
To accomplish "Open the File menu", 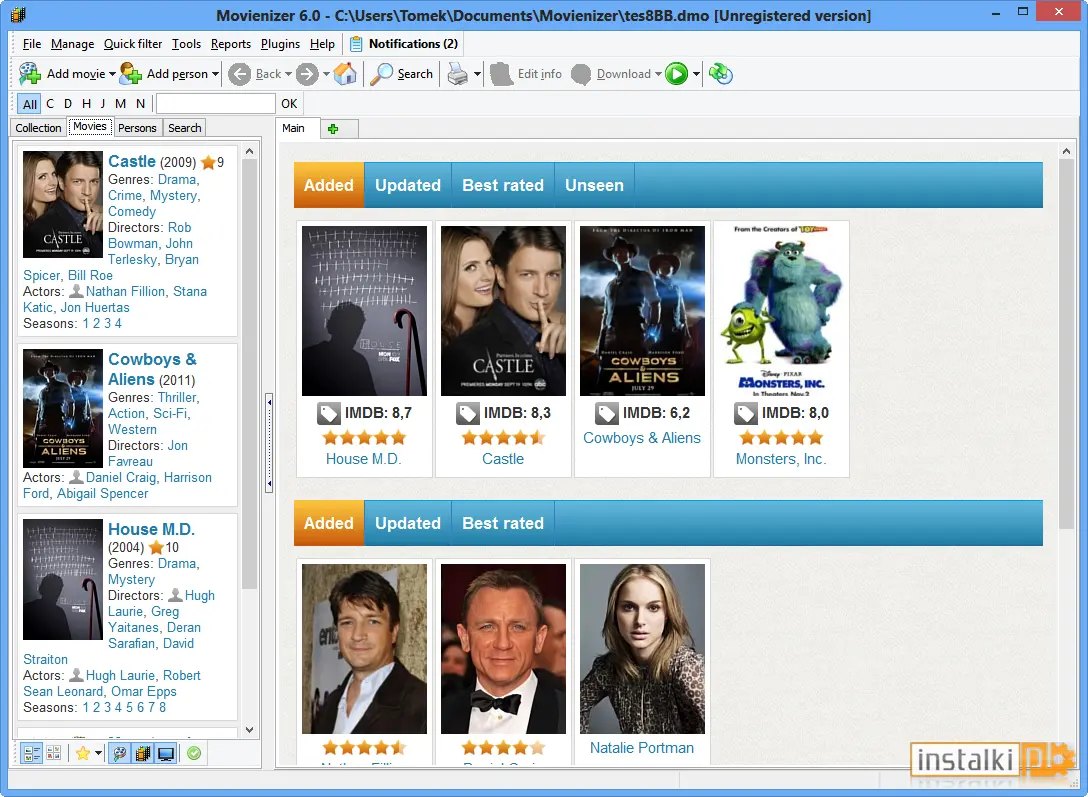I will (32, 44).
